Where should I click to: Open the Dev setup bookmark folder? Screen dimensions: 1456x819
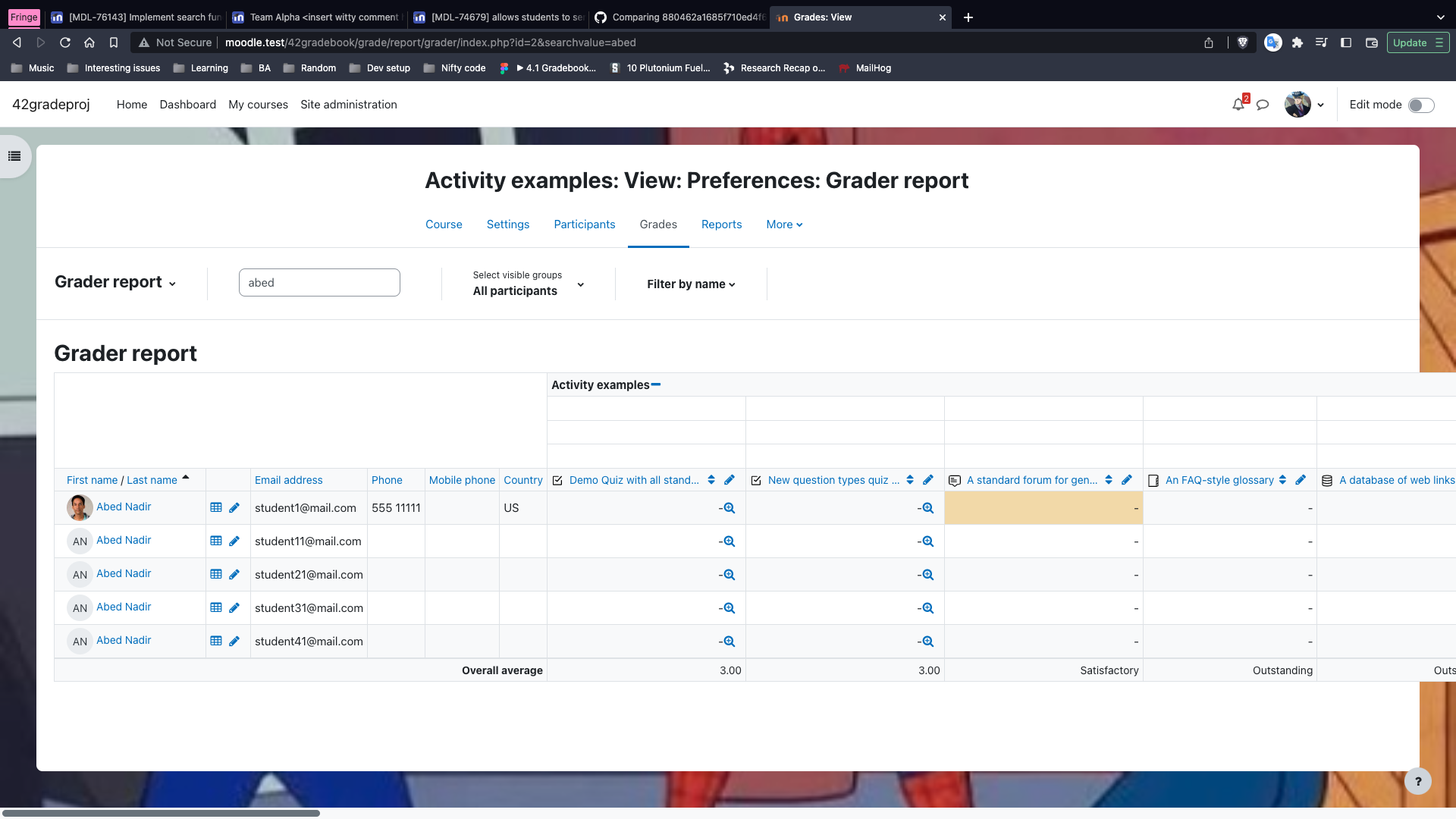(380, 68)
